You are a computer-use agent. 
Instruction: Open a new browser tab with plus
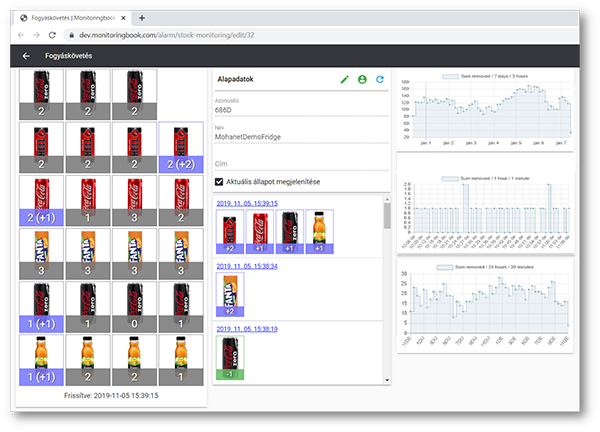pos(142,18)
